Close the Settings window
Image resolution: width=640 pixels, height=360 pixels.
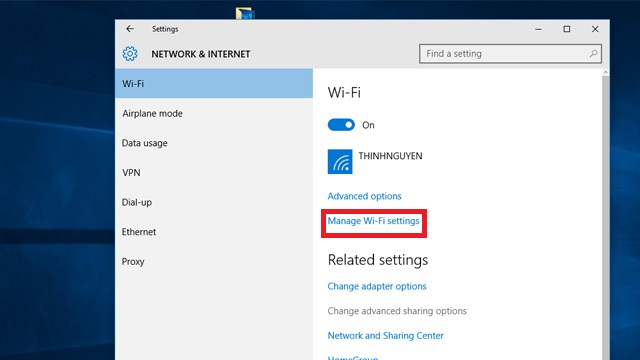coord(595,29)
